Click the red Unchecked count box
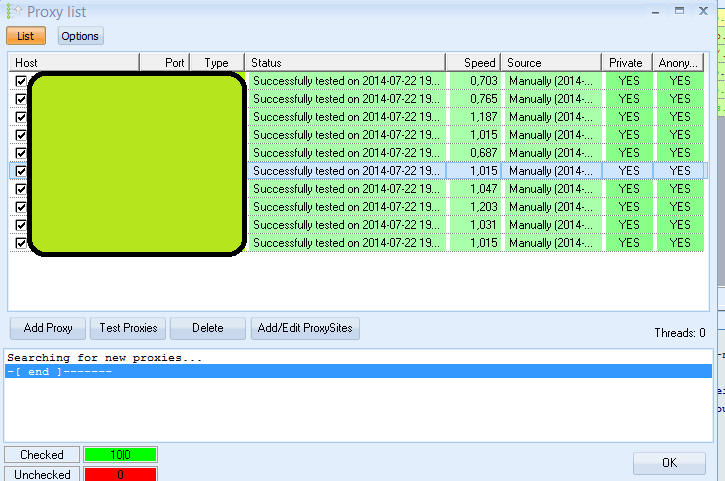725x481 pixels. [x=120, y=474]
